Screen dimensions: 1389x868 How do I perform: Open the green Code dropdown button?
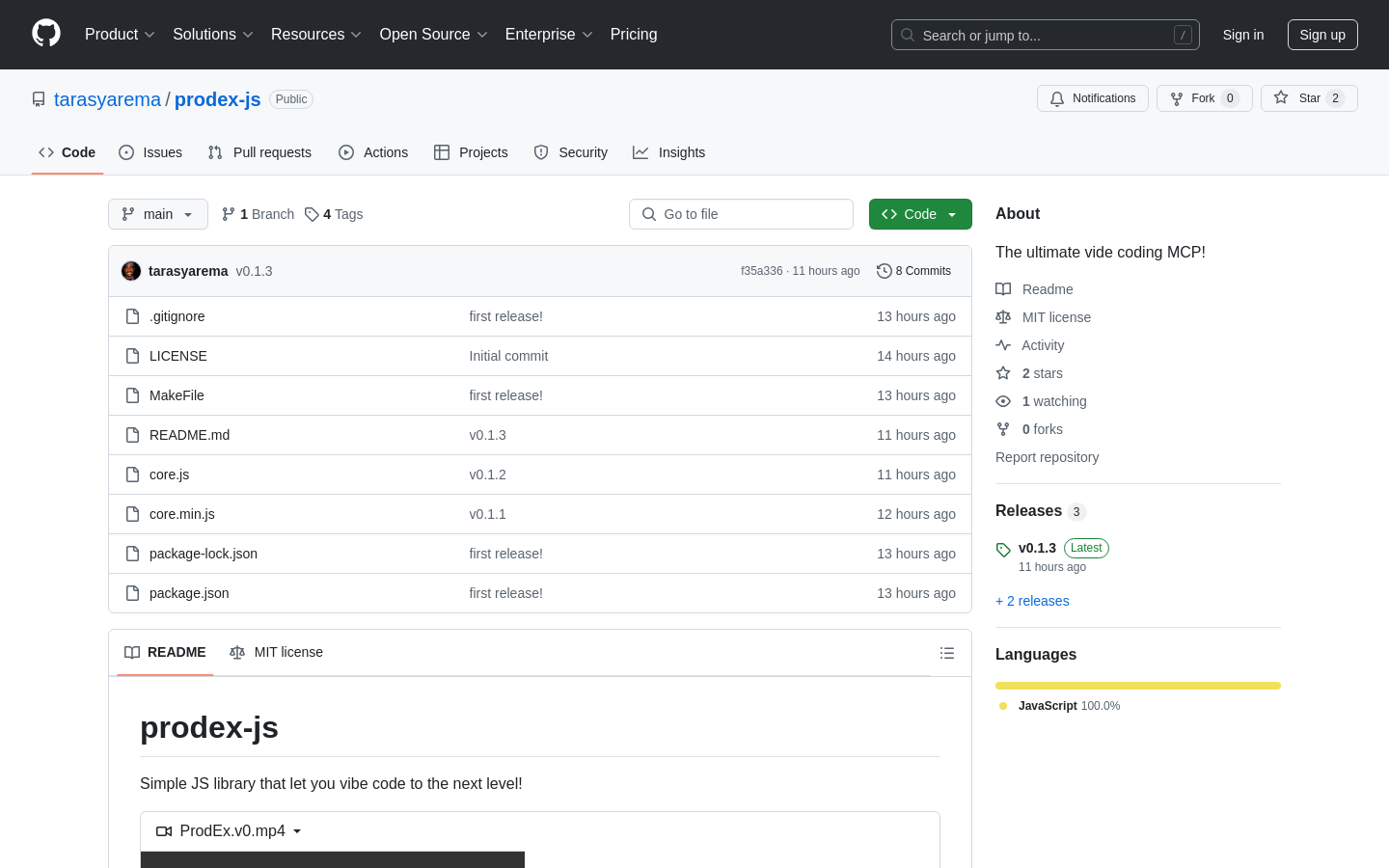tap(919, 214)
